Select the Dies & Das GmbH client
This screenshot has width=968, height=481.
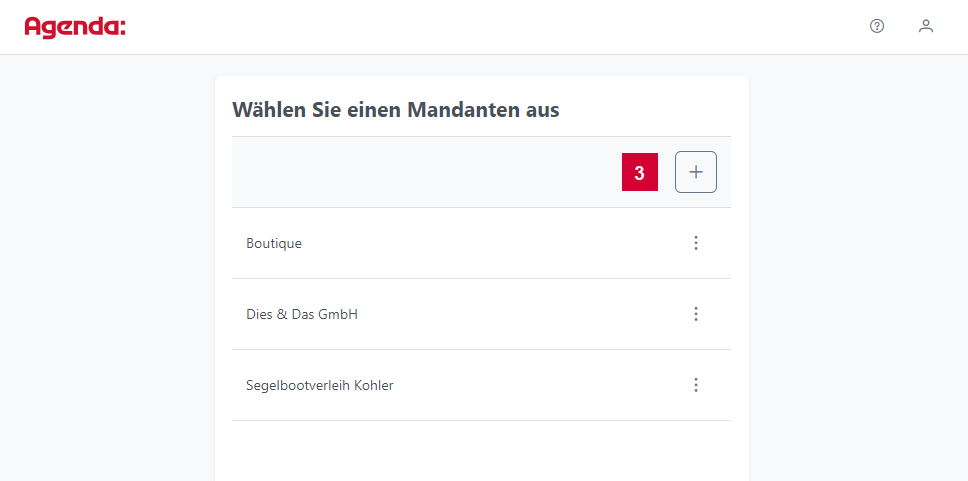click(x=302, y=314)
